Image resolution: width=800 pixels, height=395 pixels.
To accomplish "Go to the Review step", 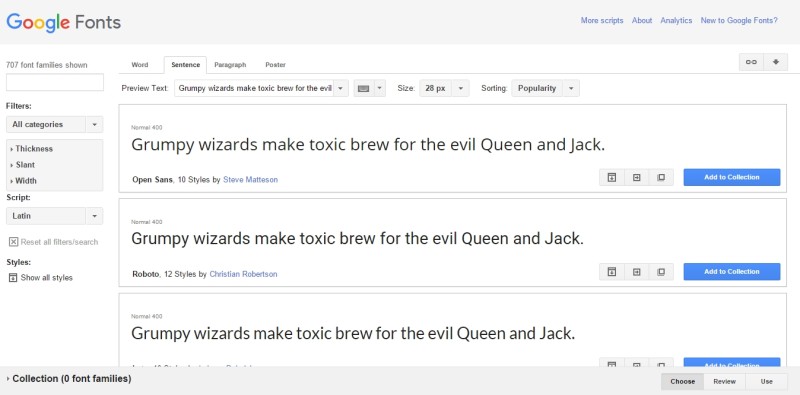I will pyautogui.click(x=724, y=381).
